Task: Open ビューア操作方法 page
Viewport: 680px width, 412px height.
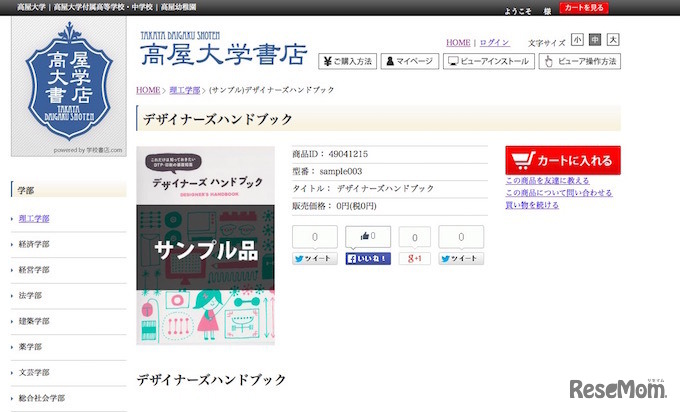Action: 580,61
